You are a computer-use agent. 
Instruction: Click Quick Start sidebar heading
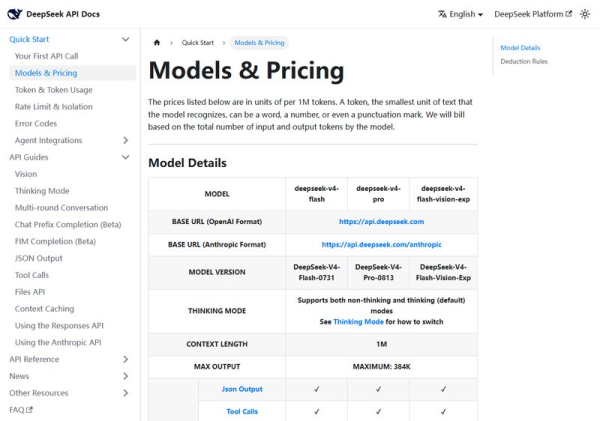point(29,39)
